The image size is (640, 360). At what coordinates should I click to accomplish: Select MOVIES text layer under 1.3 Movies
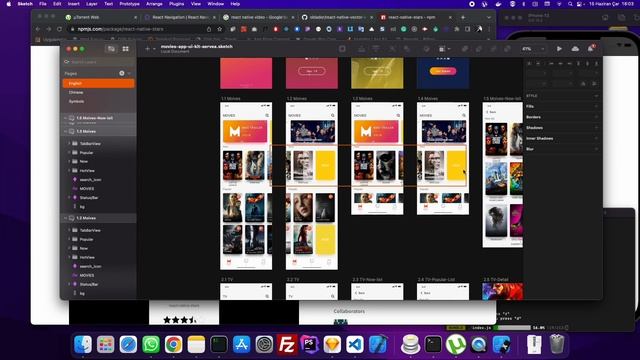pyautogui.click(x=87, y=189)
